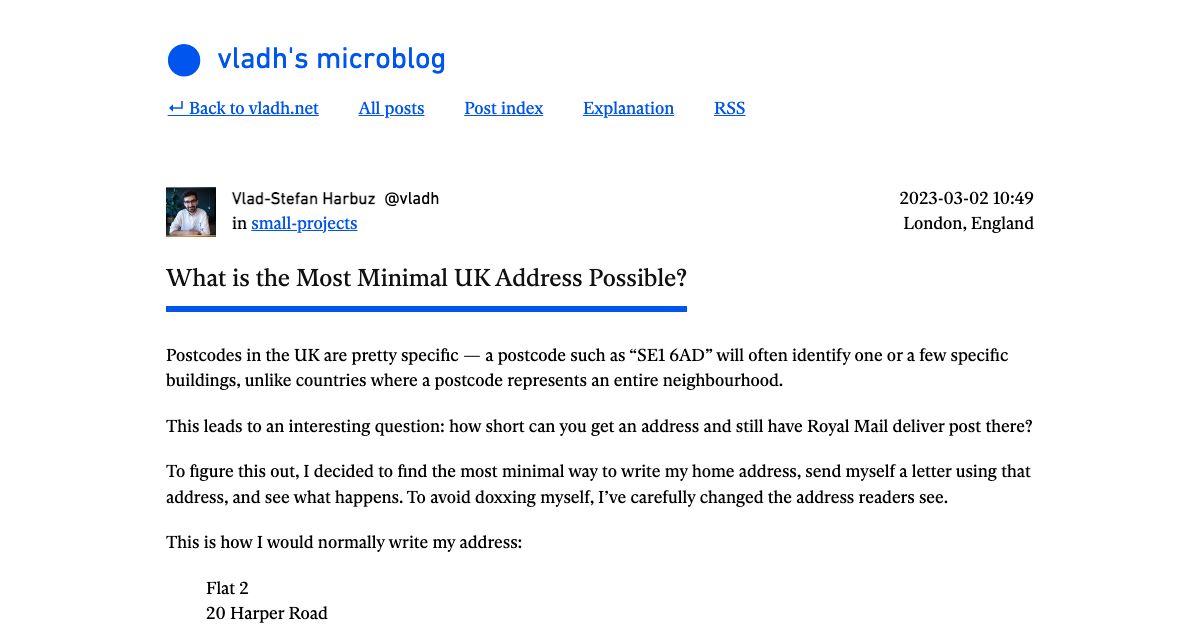Click the return arrow beside Back to vladh.net
Viewport: 1200px width, 630px height.
[176, 107]
